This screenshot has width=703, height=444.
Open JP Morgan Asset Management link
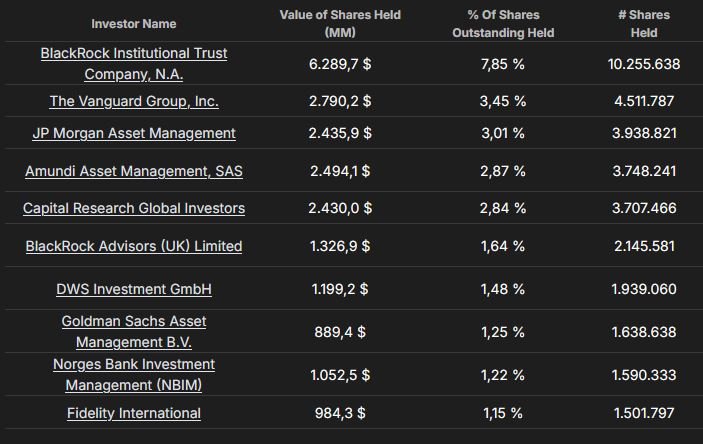pos(134,133)
